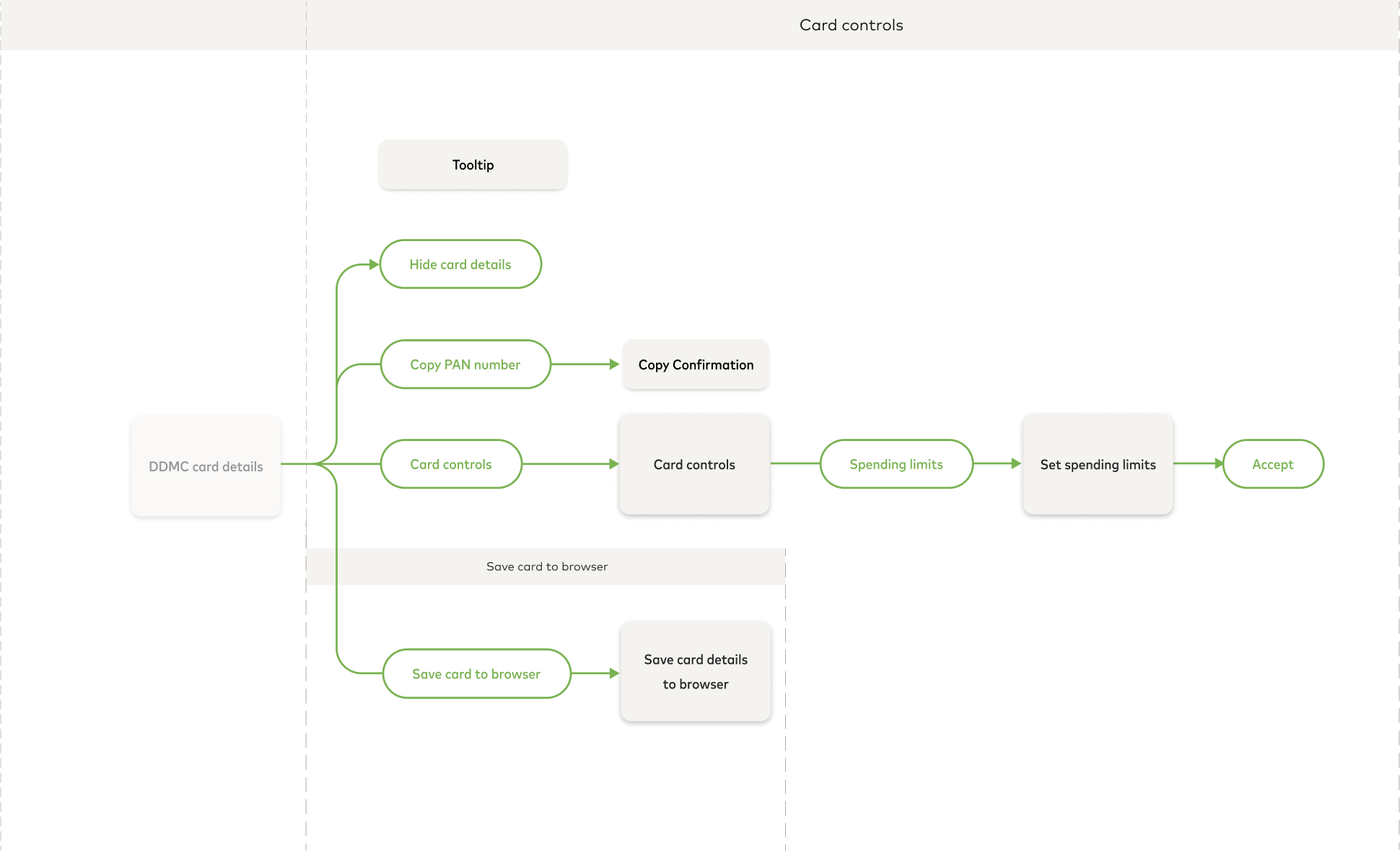The image size is (1400, 851).
Task: Click the arrowhead pointing to Hide card details
Action: 374,264
